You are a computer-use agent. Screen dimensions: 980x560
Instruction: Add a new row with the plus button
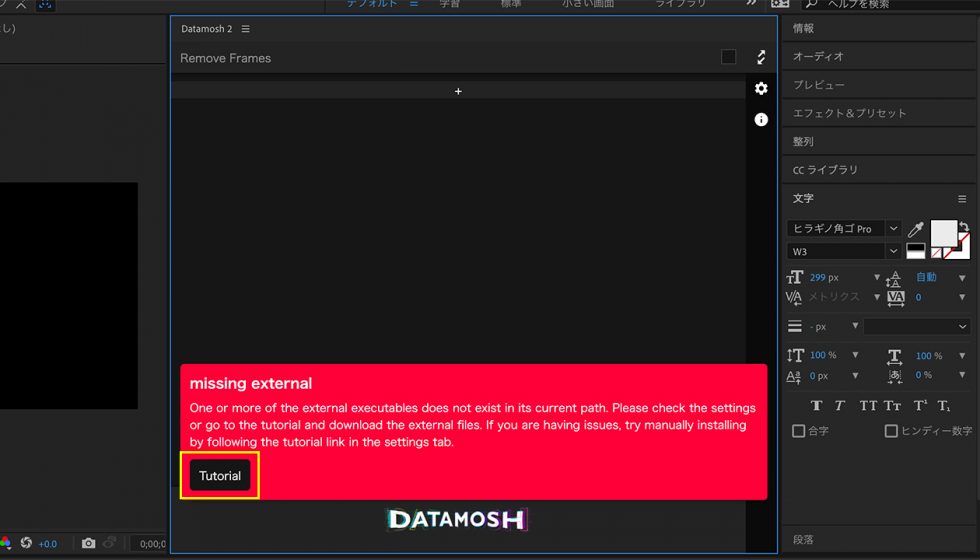tap(458, 91)
